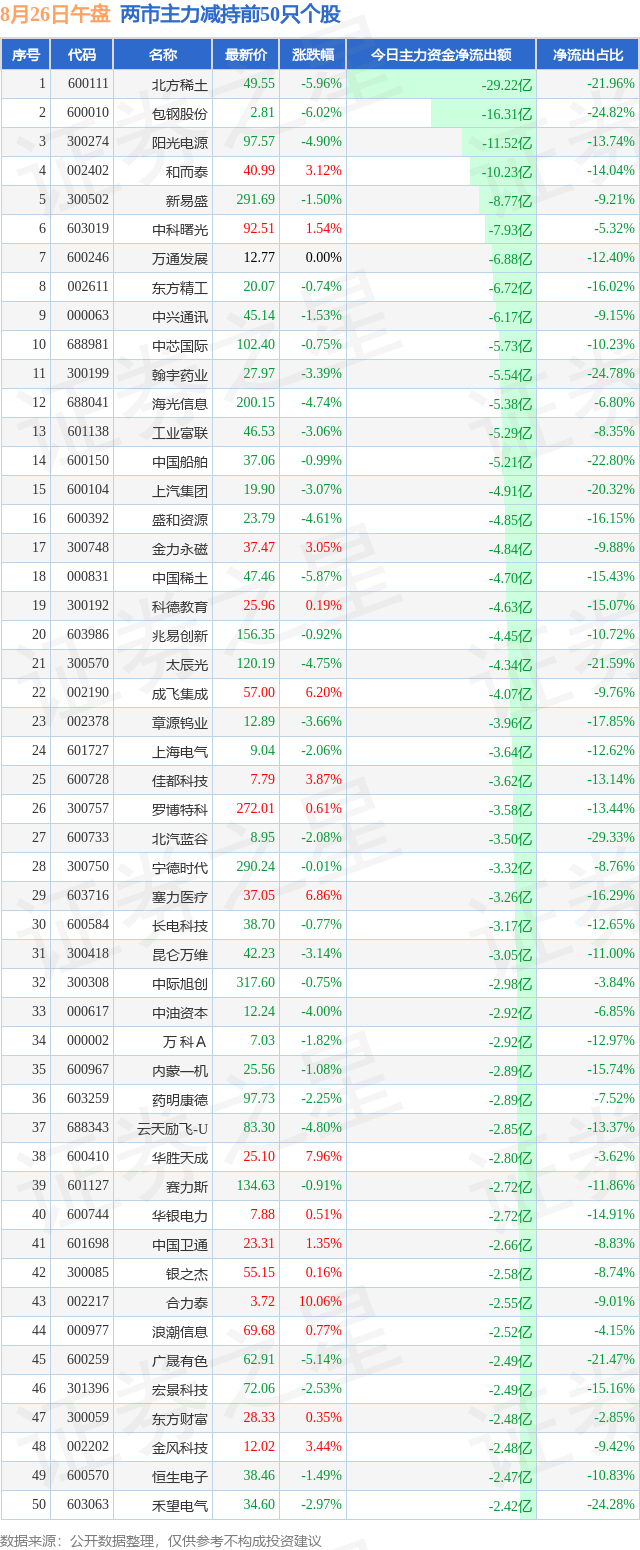Click stock name 中油资本
Image resolution: width=640 pixels, height=1550 pixels.
point(180,1012)
